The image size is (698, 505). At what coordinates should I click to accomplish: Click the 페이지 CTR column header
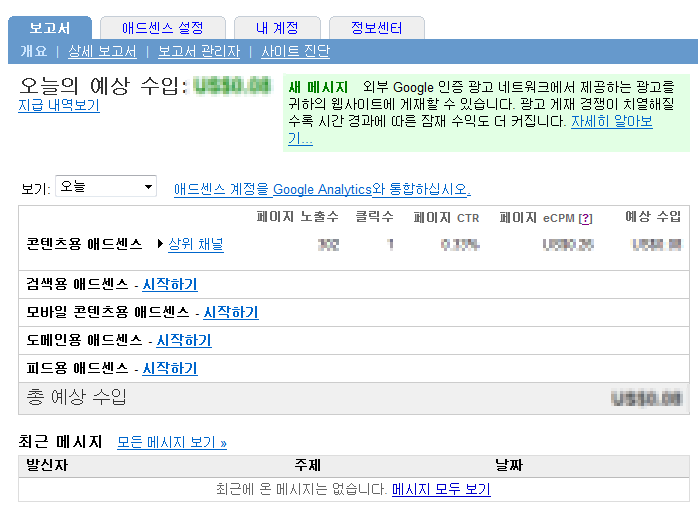(x=446, y=218)
